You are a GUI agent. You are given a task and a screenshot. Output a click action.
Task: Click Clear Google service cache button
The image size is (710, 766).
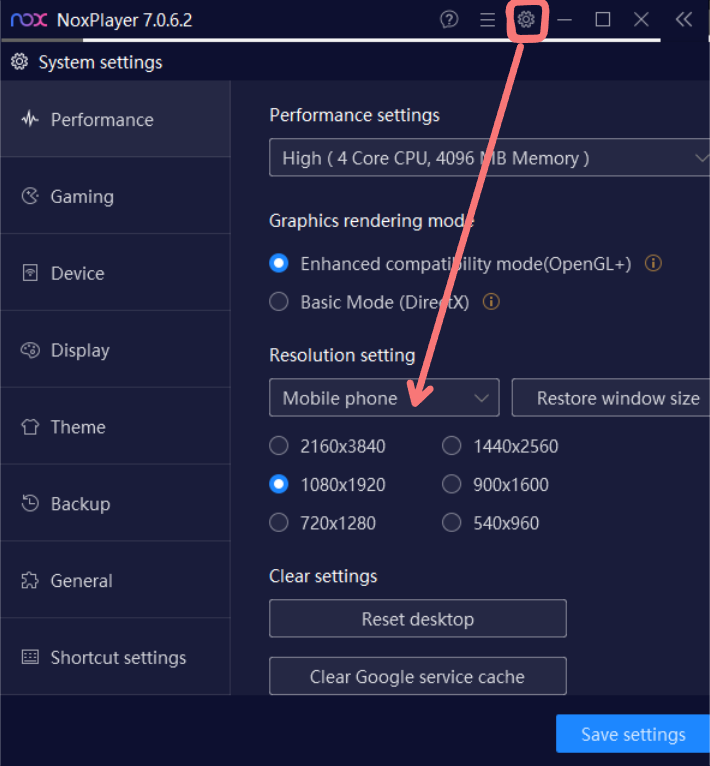coord(417,677)
